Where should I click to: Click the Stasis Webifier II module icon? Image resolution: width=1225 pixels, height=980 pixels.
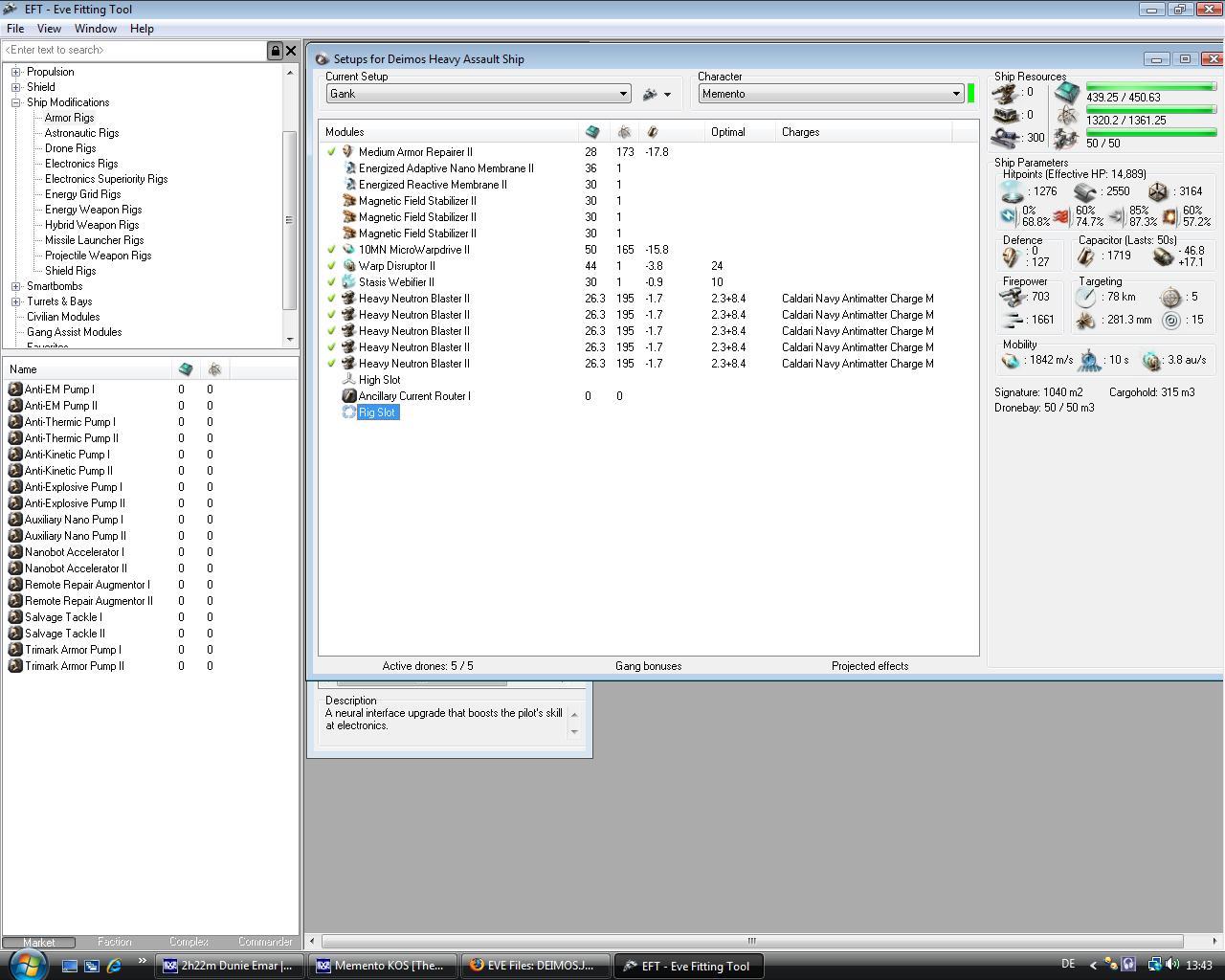[x=348, y=282]
